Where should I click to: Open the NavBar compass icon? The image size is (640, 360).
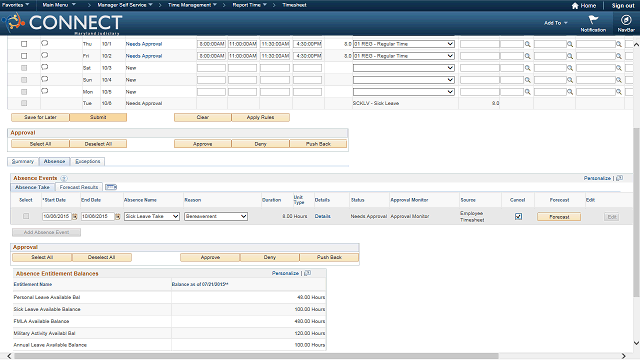point(626,20)
